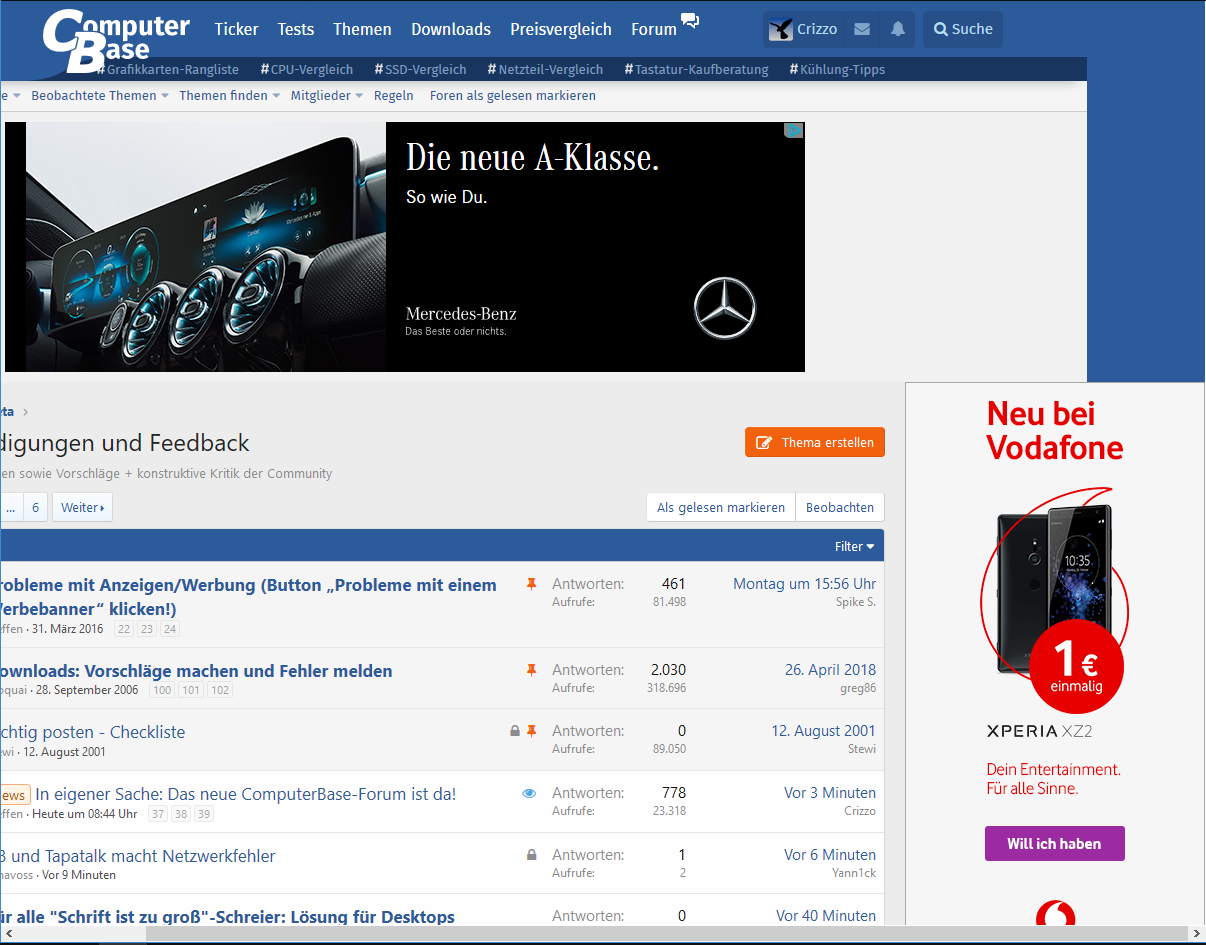Click 'Vor 40 Minuten' last post link
The image size is (1206, 945).
coord(826,916)
